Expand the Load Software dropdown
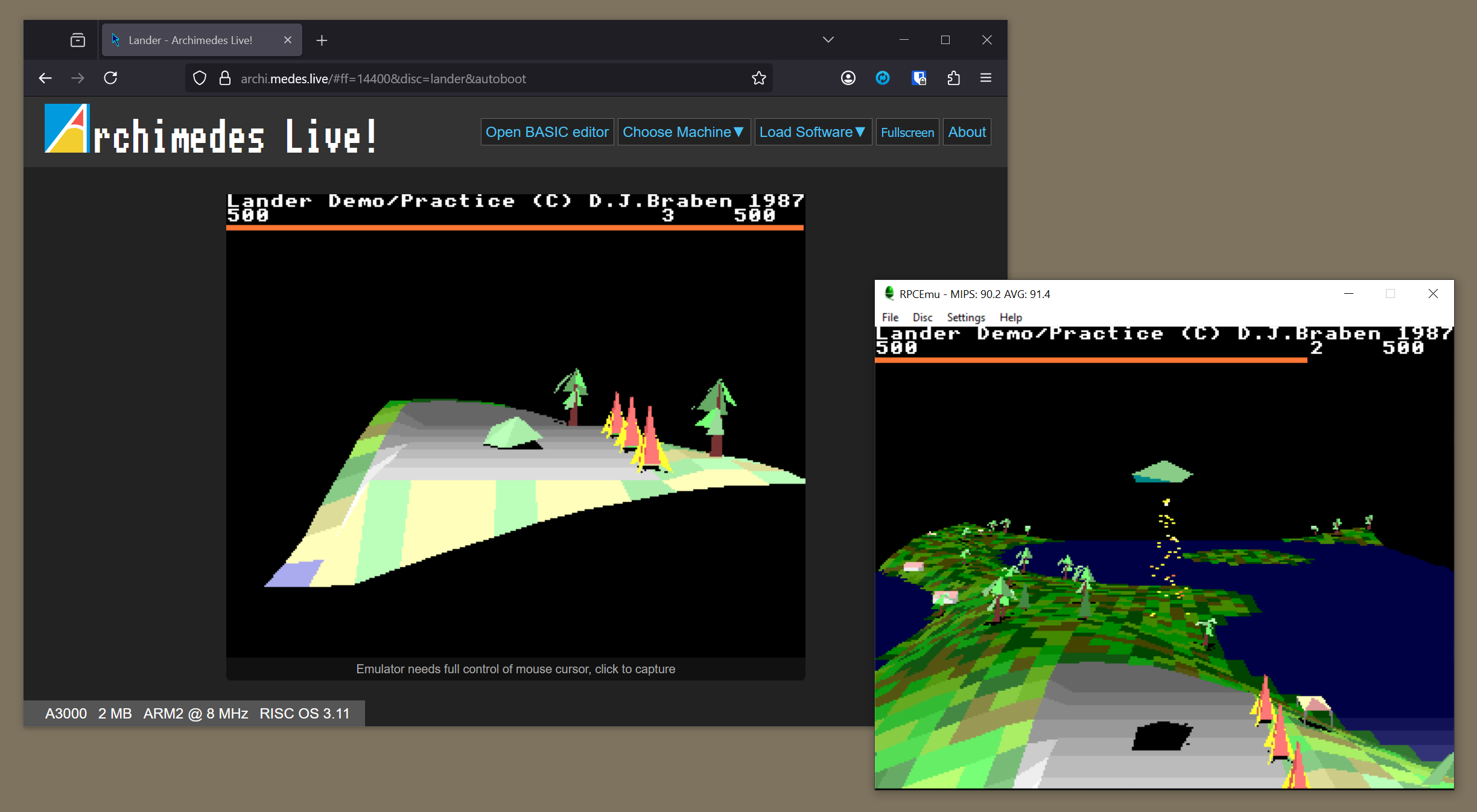This screenshot has height=812, width=1477. (x=813, y=132)
